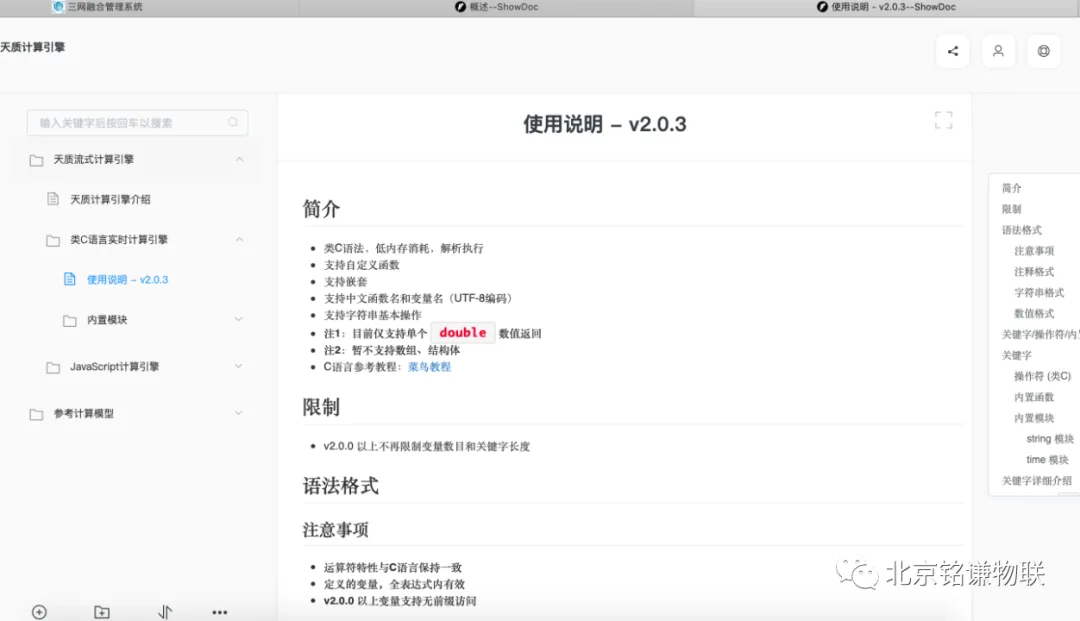
Task: Click the sort order arrows icon
Action: click(165, 612)
